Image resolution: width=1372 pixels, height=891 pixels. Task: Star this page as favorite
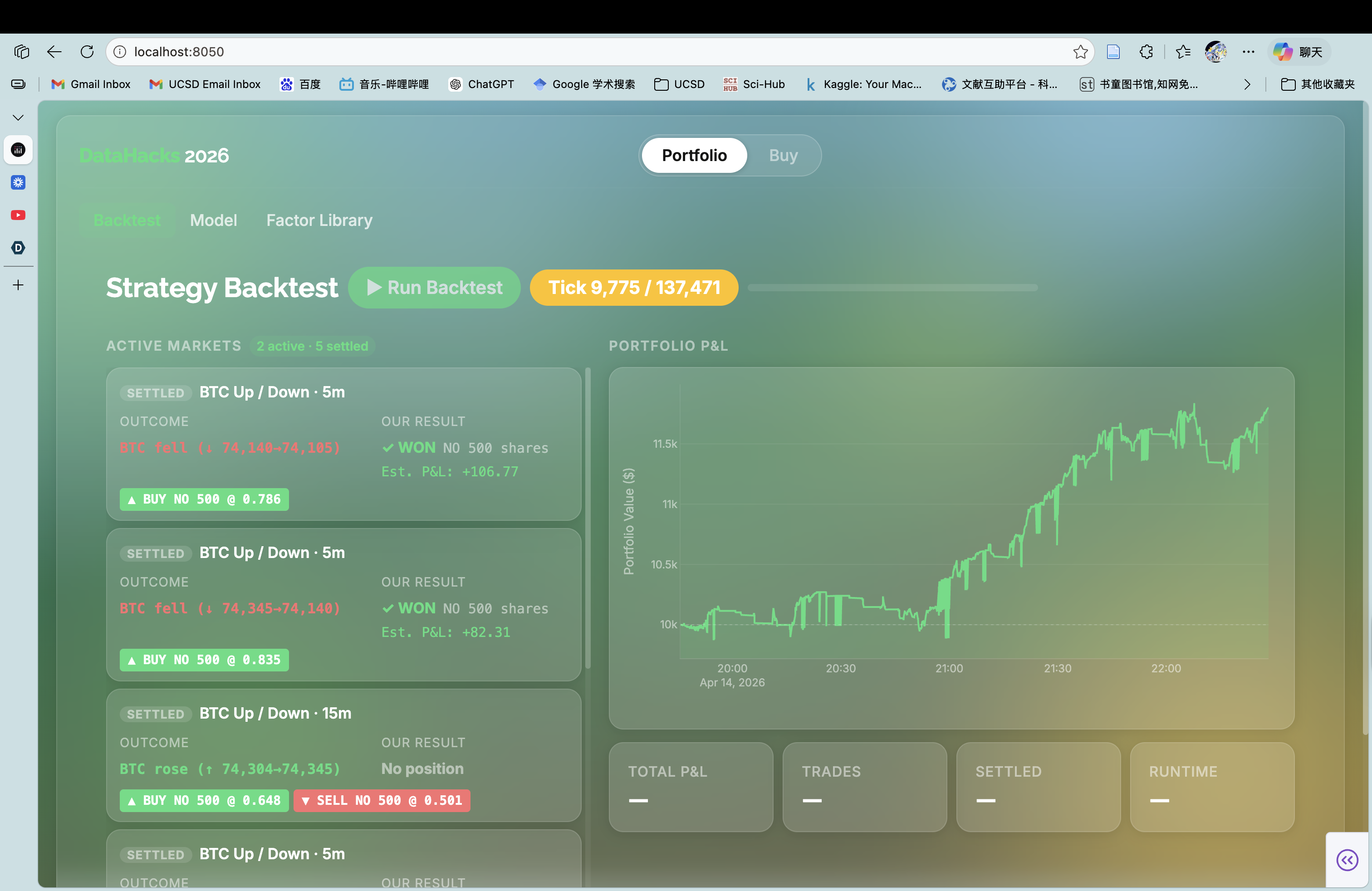[x=1080, y=52]
